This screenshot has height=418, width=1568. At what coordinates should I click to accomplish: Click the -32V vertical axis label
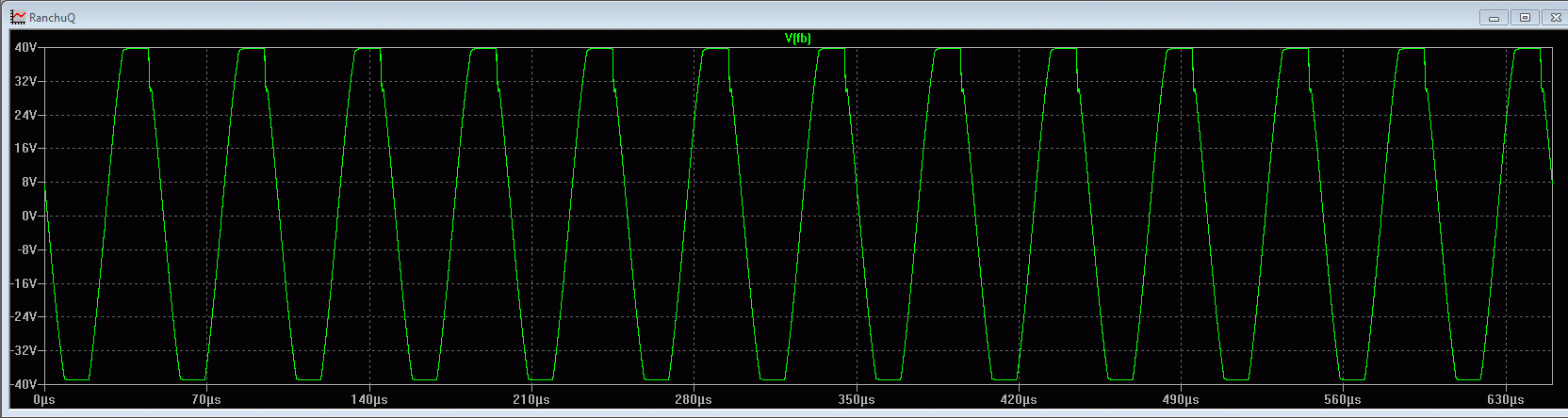[24, 350]
